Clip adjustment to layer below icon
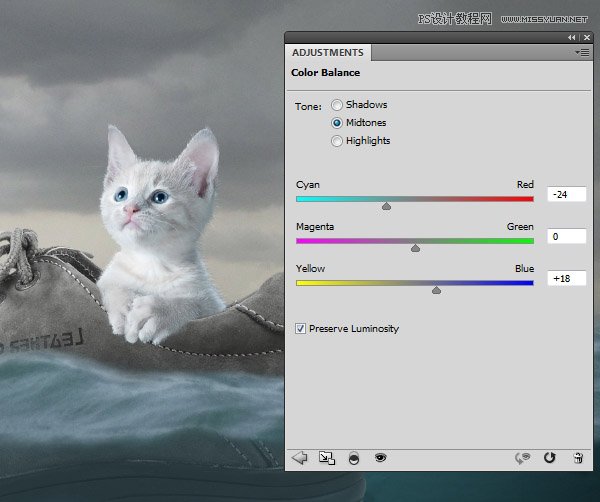Image resolution: width=600 pixels, height=502 pixels. click(x=353, y=457)
